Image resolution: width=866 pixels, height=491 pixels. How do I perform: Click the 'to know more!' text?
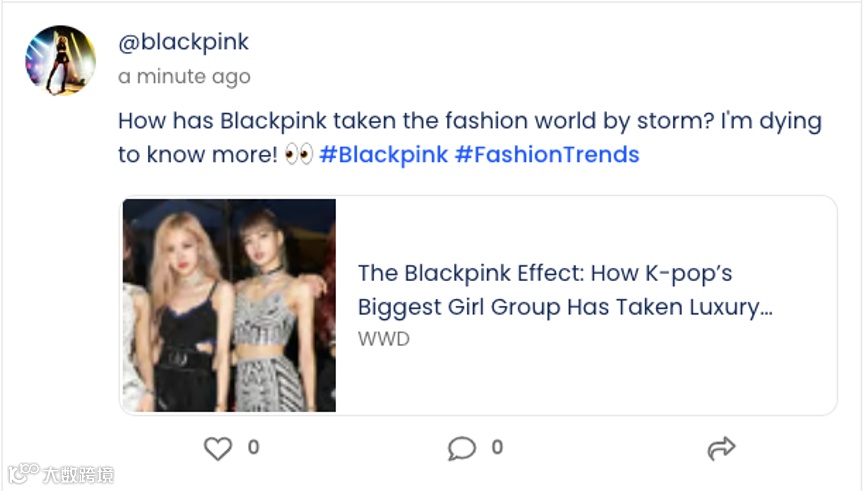coord(196,155)
